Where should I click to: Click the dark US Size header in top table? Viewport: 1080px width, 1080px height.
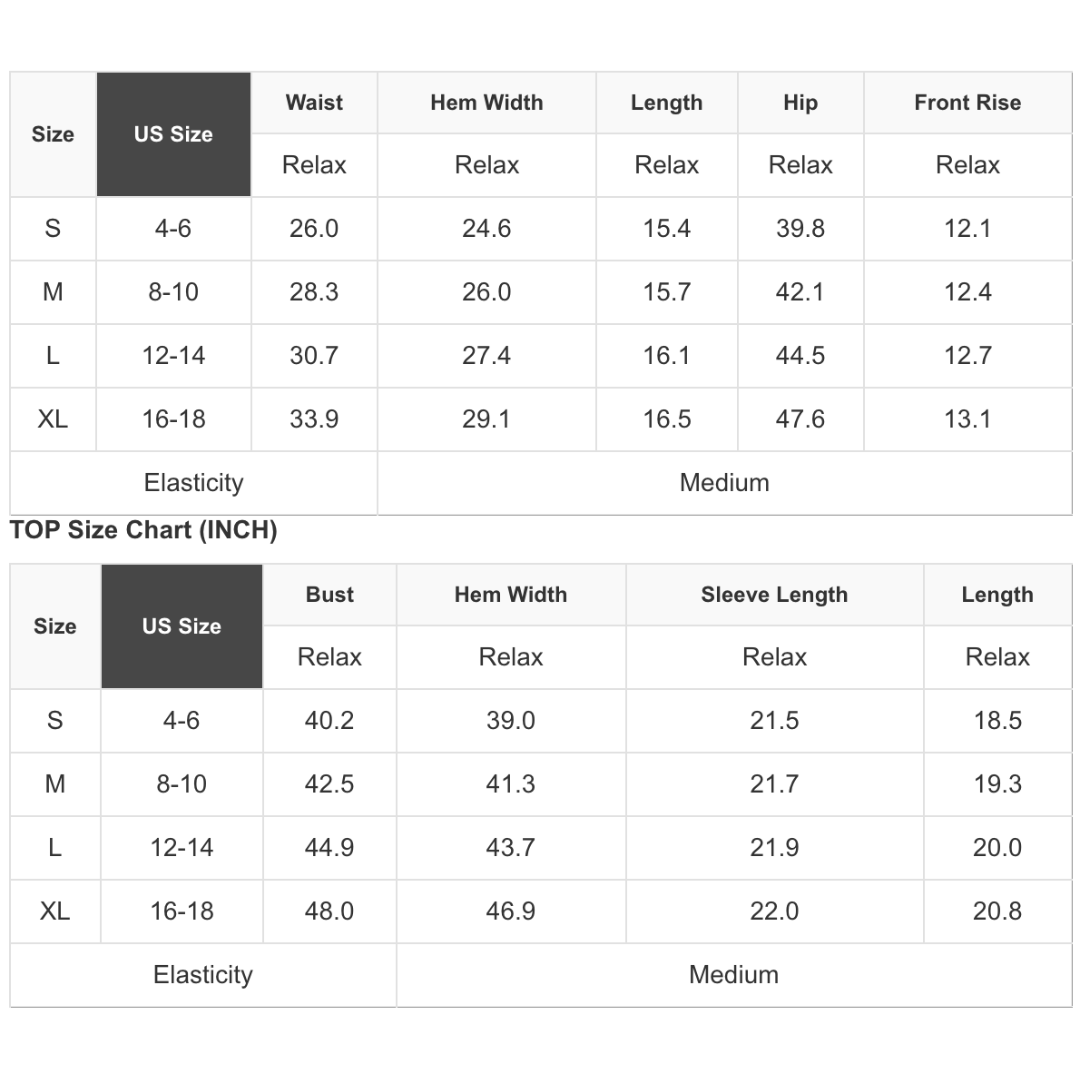click(174, 134)
